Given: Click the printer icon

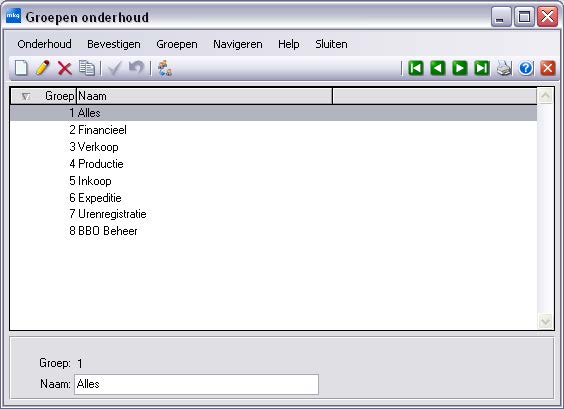Looking at the screenshot, I should point(504,68).
